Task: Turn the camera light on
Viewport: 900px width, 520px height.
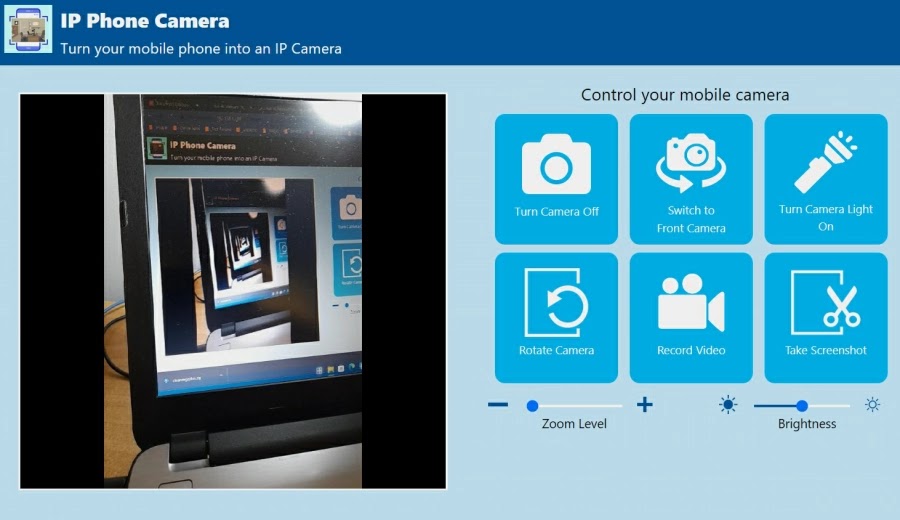Action: 826,178
